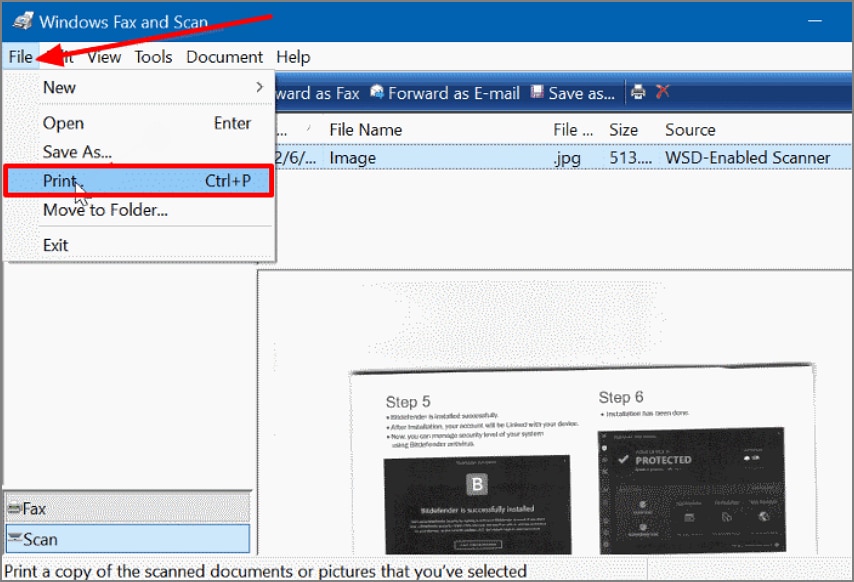Click the 2/6/... date cell
854x582 pixels.
click(x=295, y=158)
